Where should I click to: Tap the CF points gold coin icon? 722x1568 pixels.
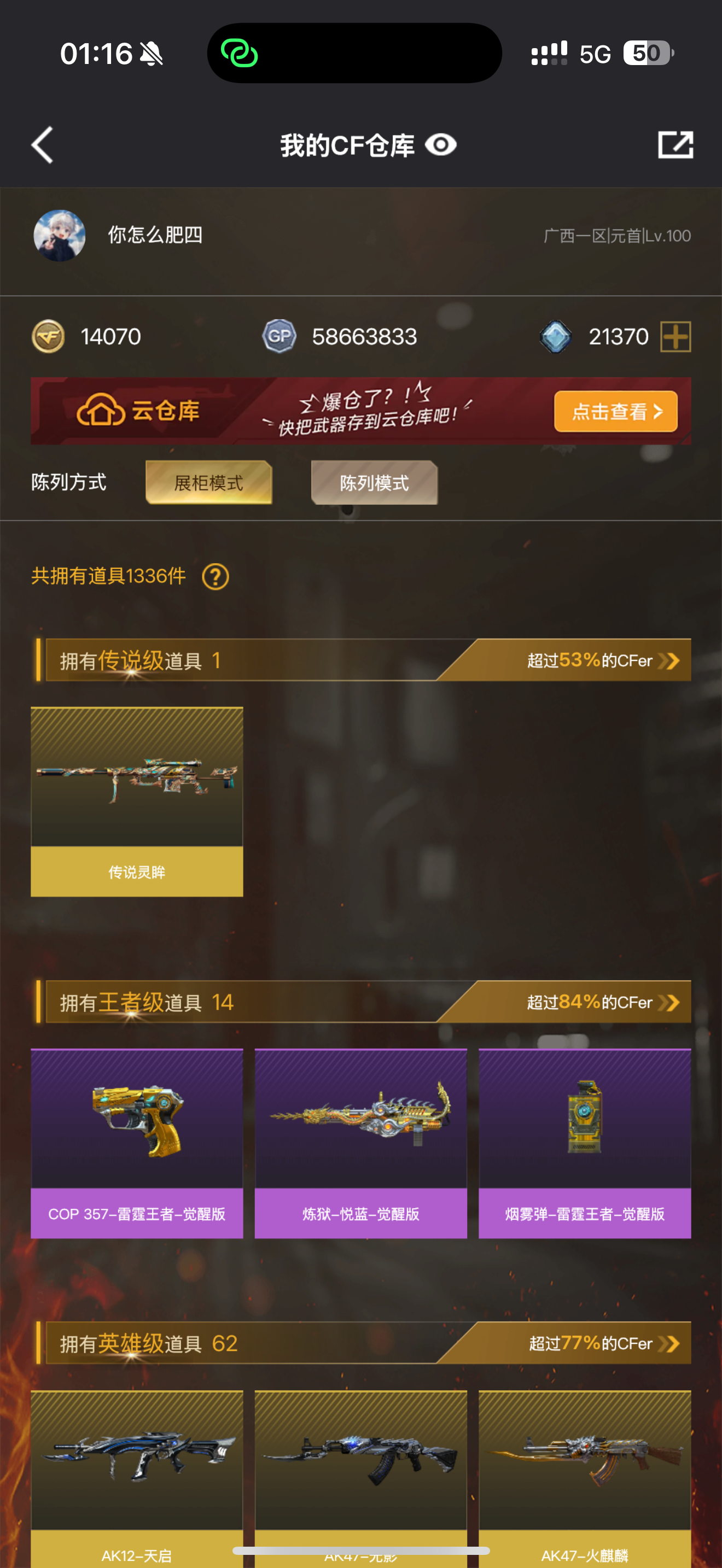coord(48,336)
